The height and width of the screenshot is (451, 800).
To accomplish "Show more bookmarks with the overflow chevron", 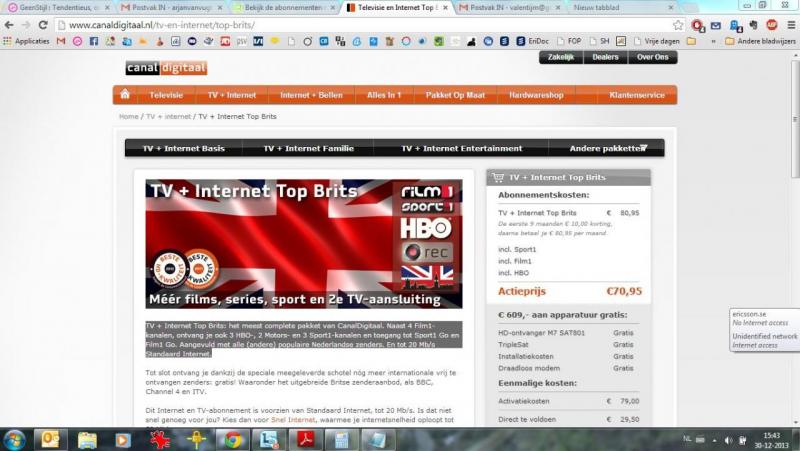I will [x=713, y=41].
